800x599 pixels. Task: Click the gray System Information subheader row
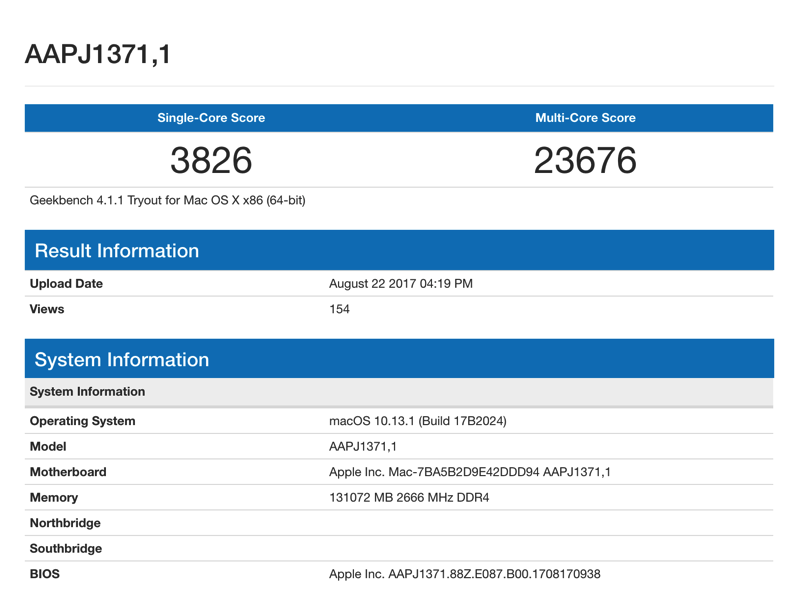(x=399, y=392)
